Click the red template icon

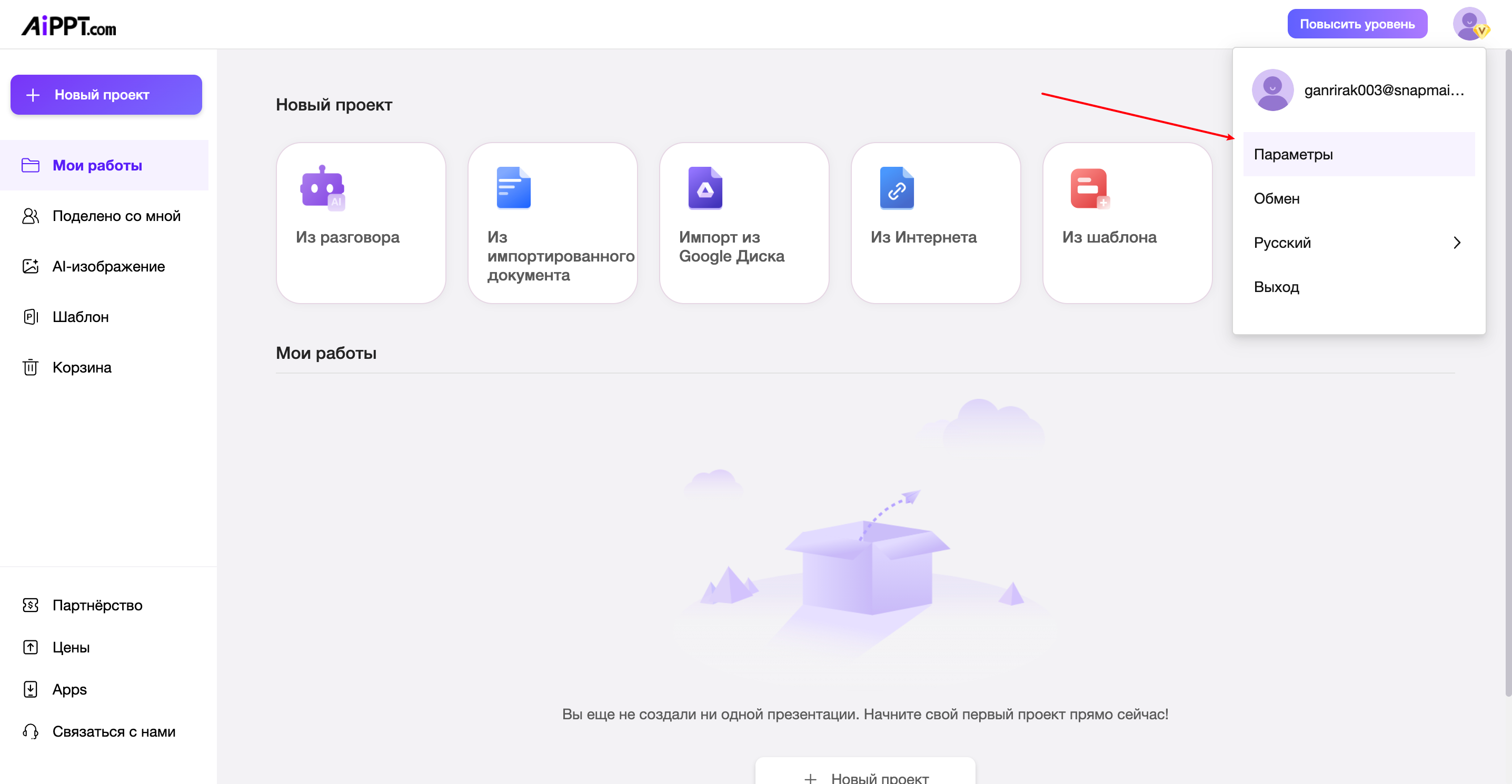coord(1089,188)
